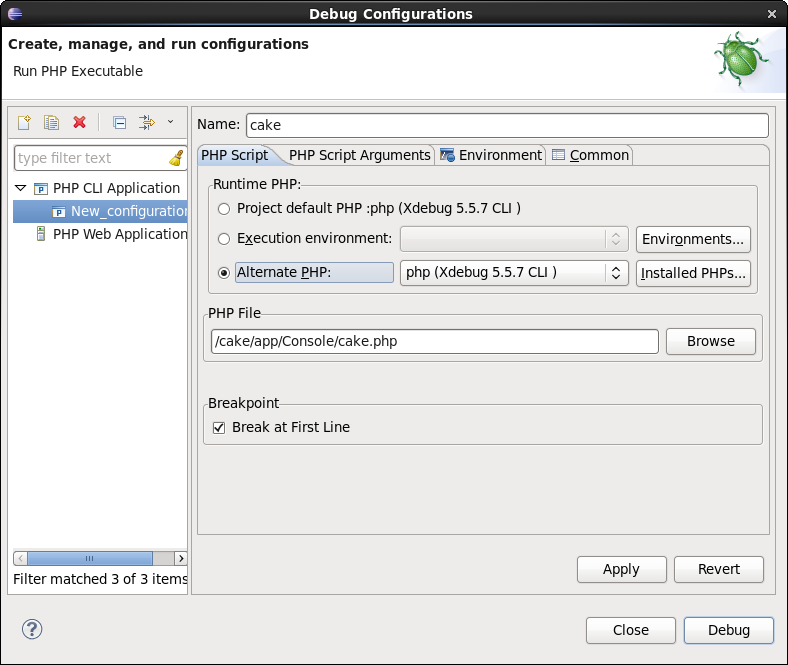The width and height of the screenshot is (788, 665).
Task: Open help question mark icon
Action: coord(32,629)
